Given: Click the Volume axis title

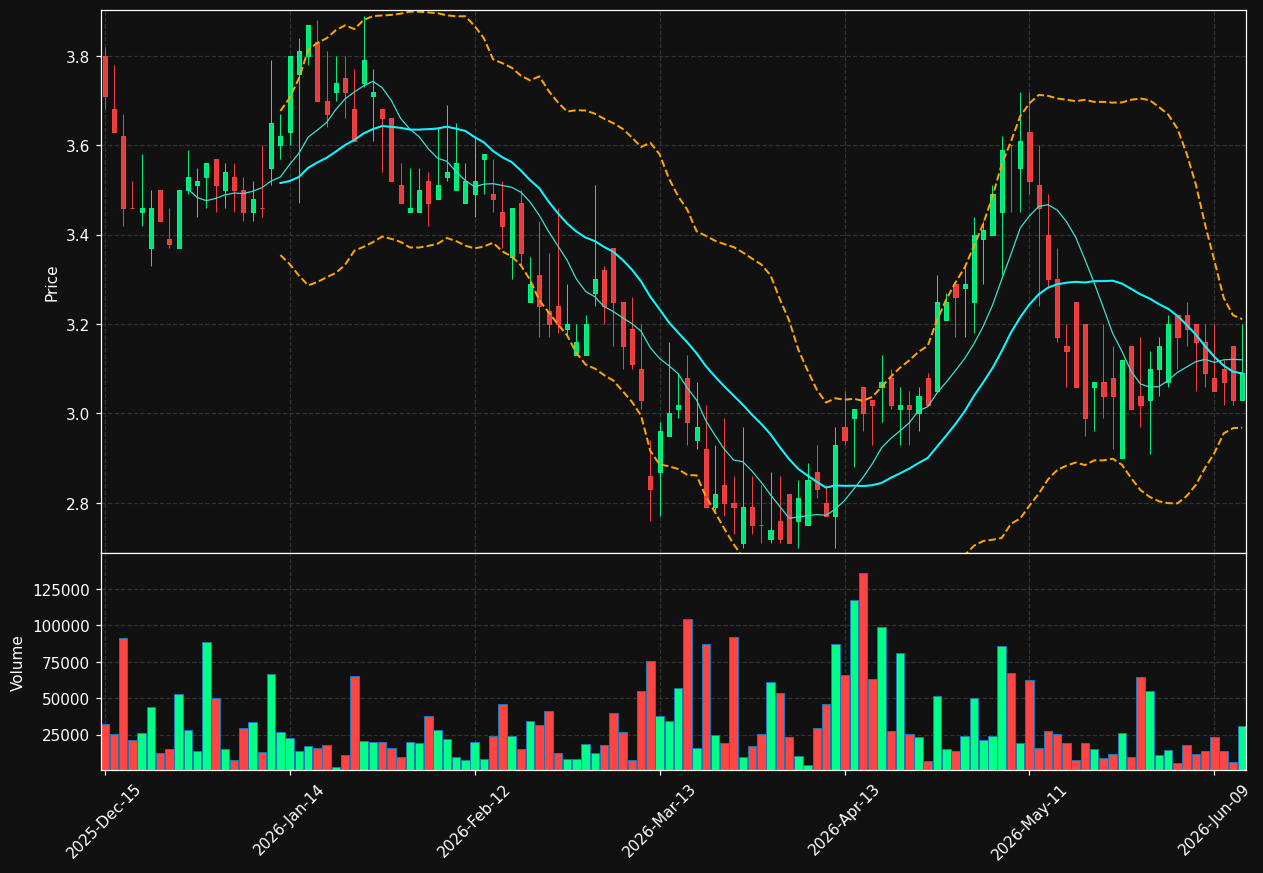Looking at the screenshot, I should (18, 663).
